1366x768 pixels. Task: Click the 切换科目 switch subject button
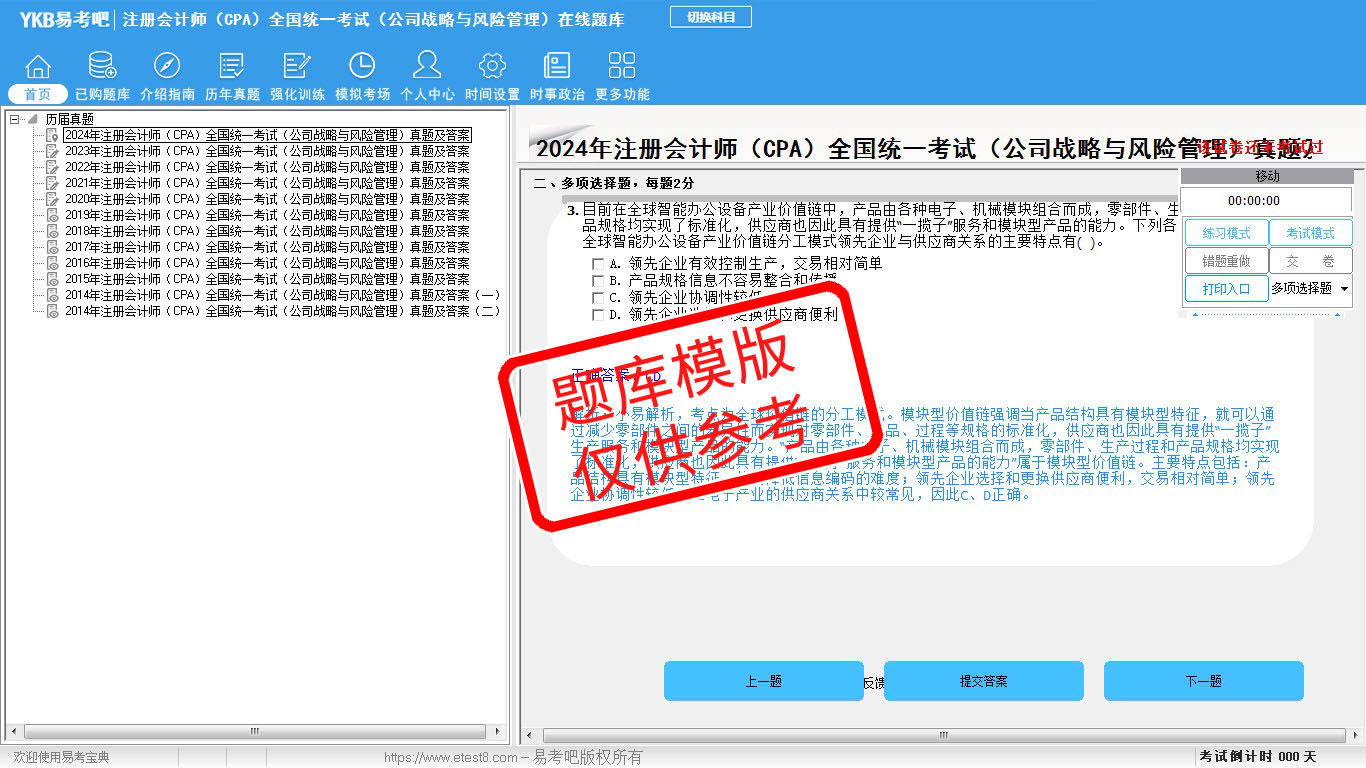pyautogui.click(x=710, y=17)
